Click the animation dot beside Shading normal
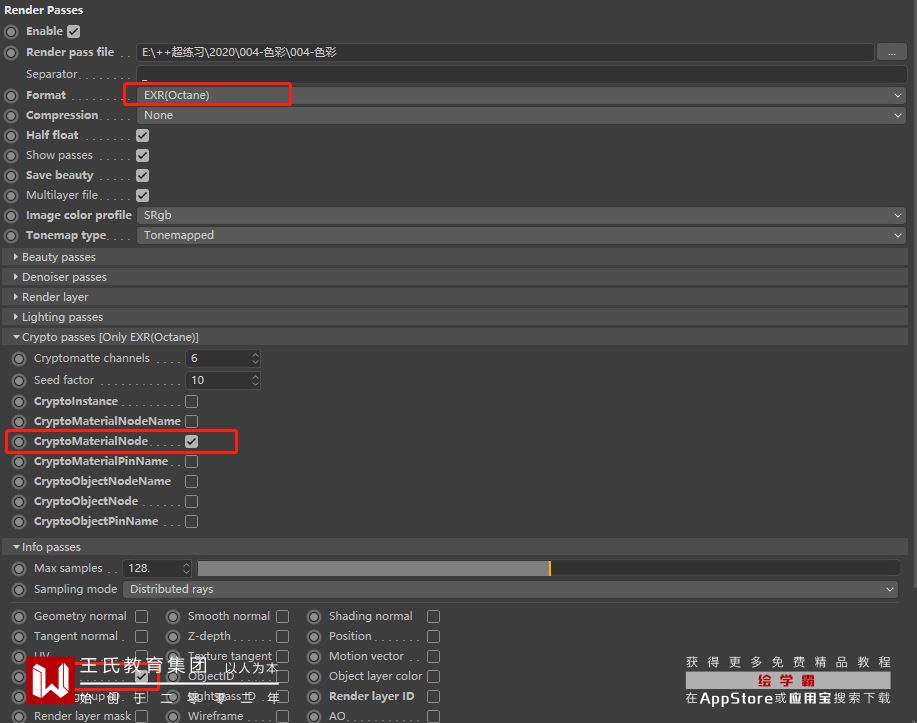Screen dimensions: 917x723 click(315, 617)
